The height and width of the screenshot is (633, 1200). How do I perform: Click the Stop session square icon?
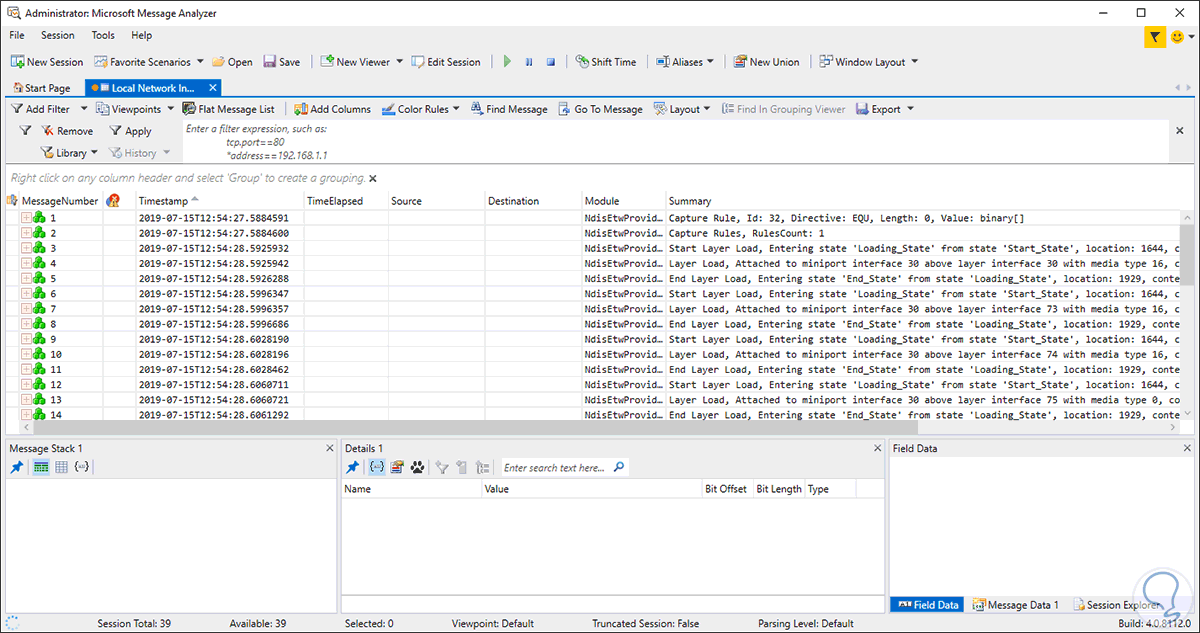(x=550, y=62)
